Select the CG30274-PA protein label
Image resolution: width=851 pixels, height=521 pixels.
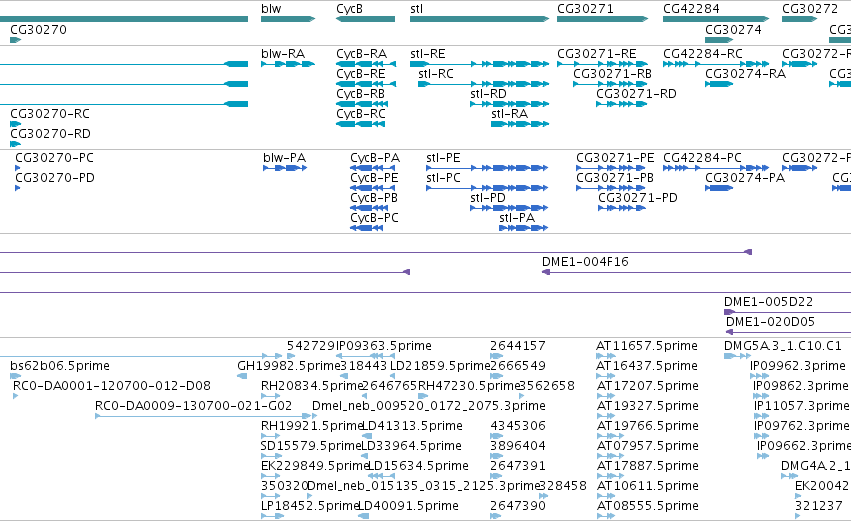click(745, 178)
